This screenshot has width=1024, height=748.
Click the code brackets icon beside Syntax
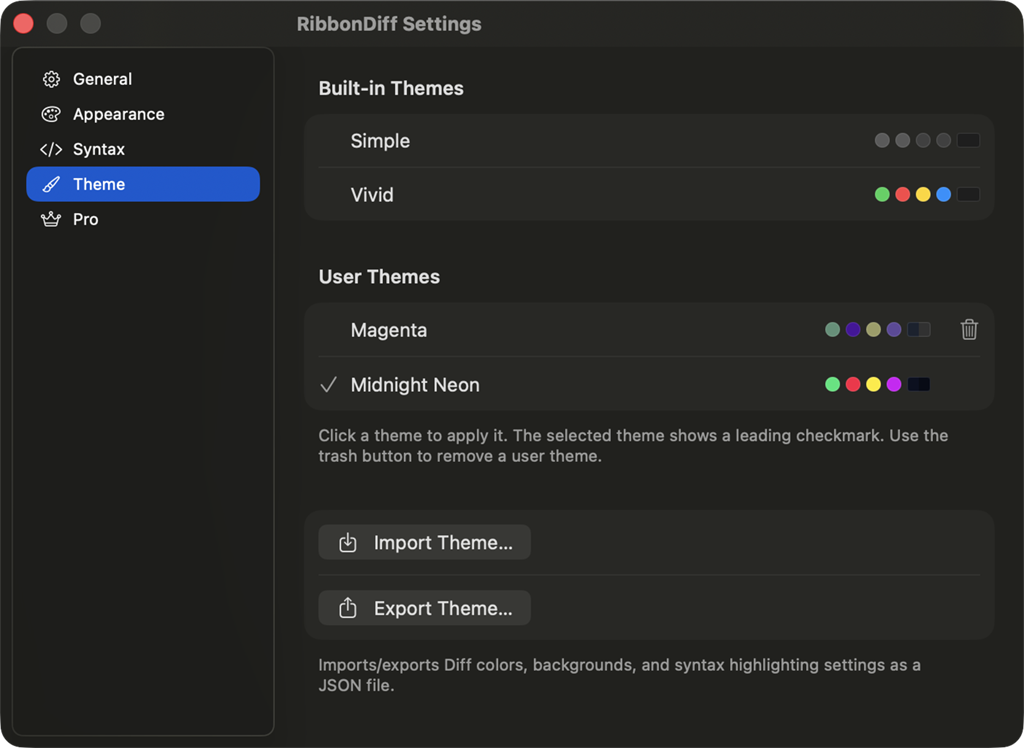(50, 149)
